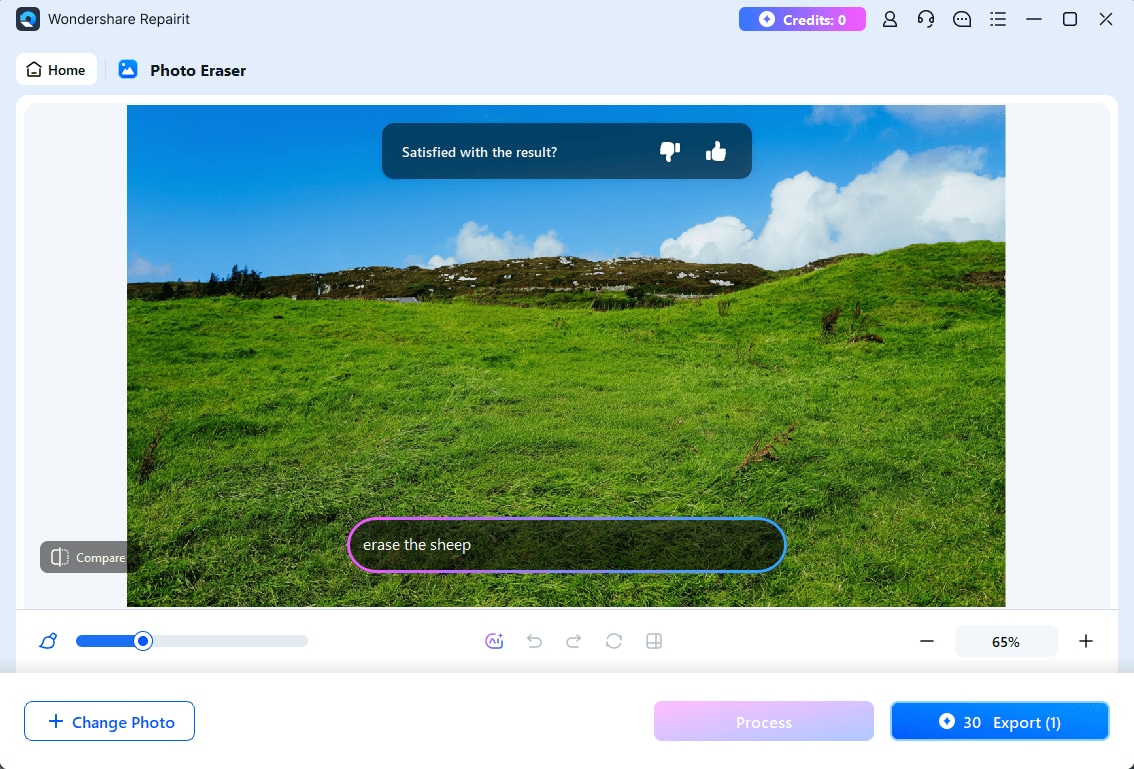Open the feedback chat icon
Screen dimensions: 1134x769
[x=962, y=18]
